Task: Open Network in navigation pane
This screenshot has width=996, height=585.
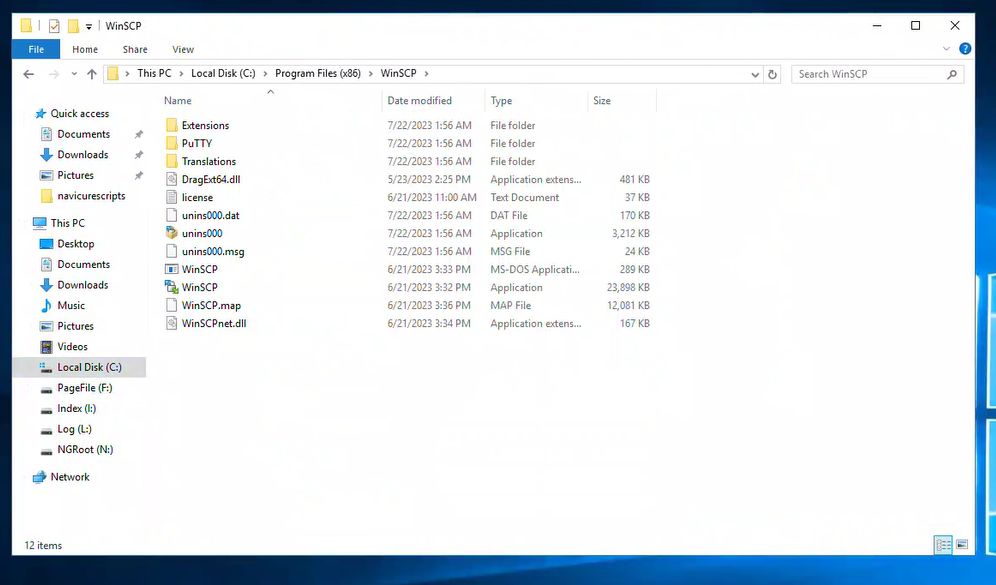Action: 70,477
